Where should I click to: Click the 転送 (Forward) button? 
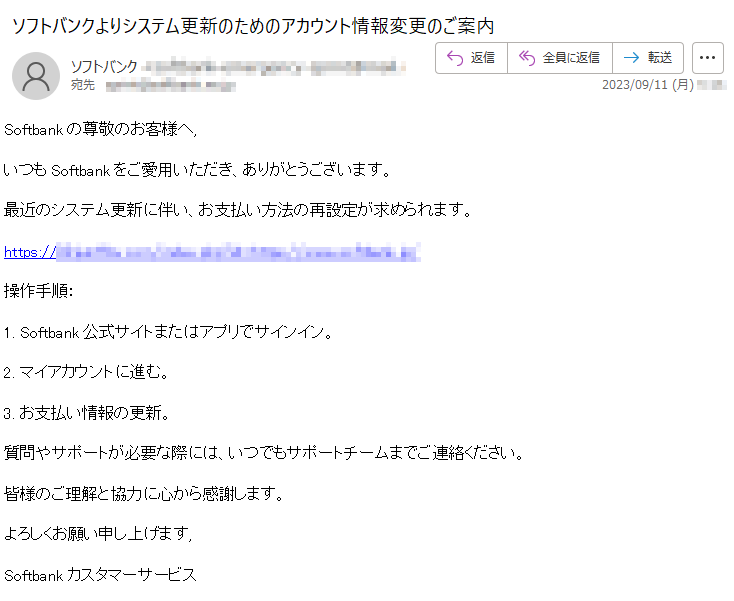point(648,58)
